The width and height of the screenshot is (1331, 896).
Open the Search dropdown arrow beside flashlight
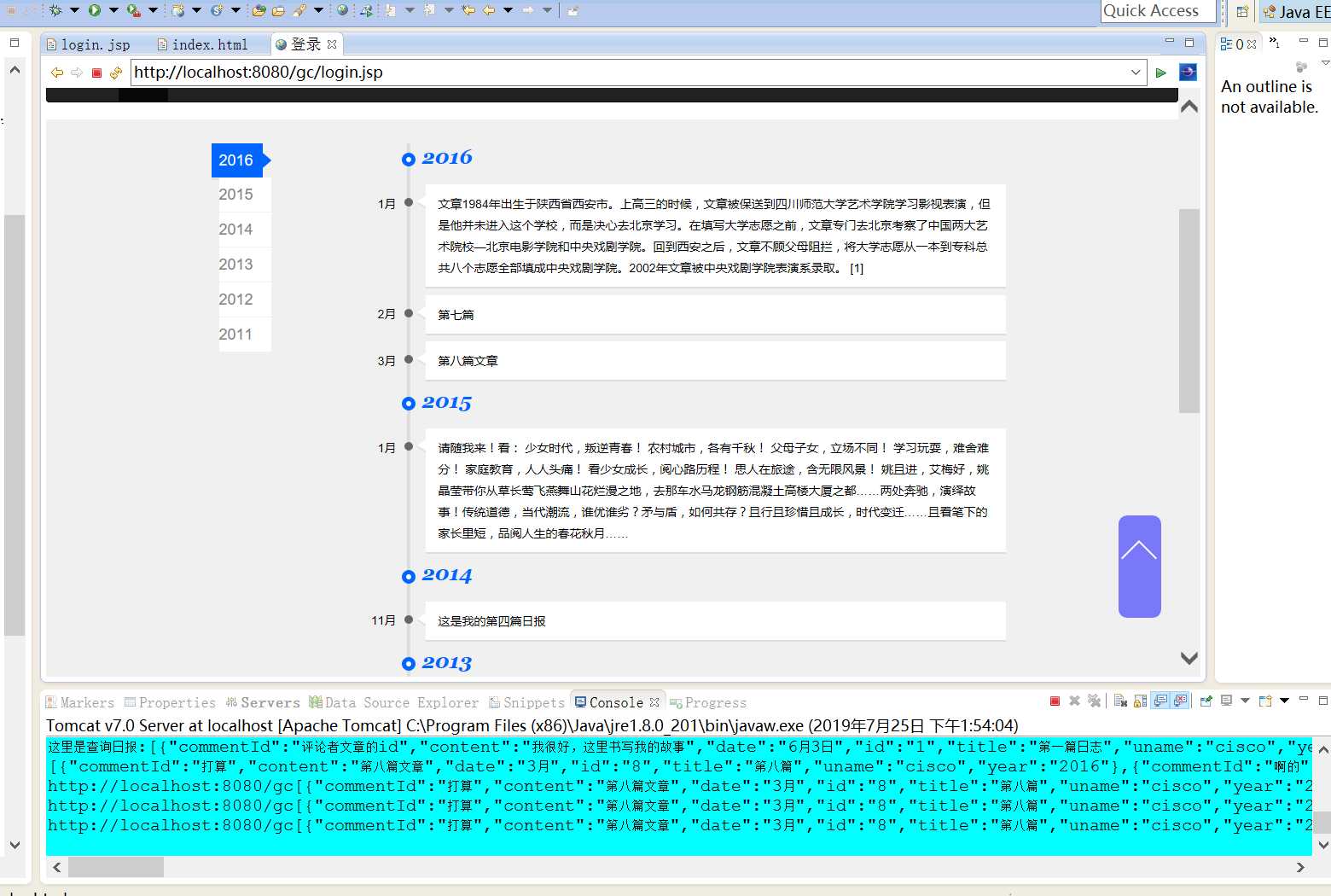pos(318,10)
